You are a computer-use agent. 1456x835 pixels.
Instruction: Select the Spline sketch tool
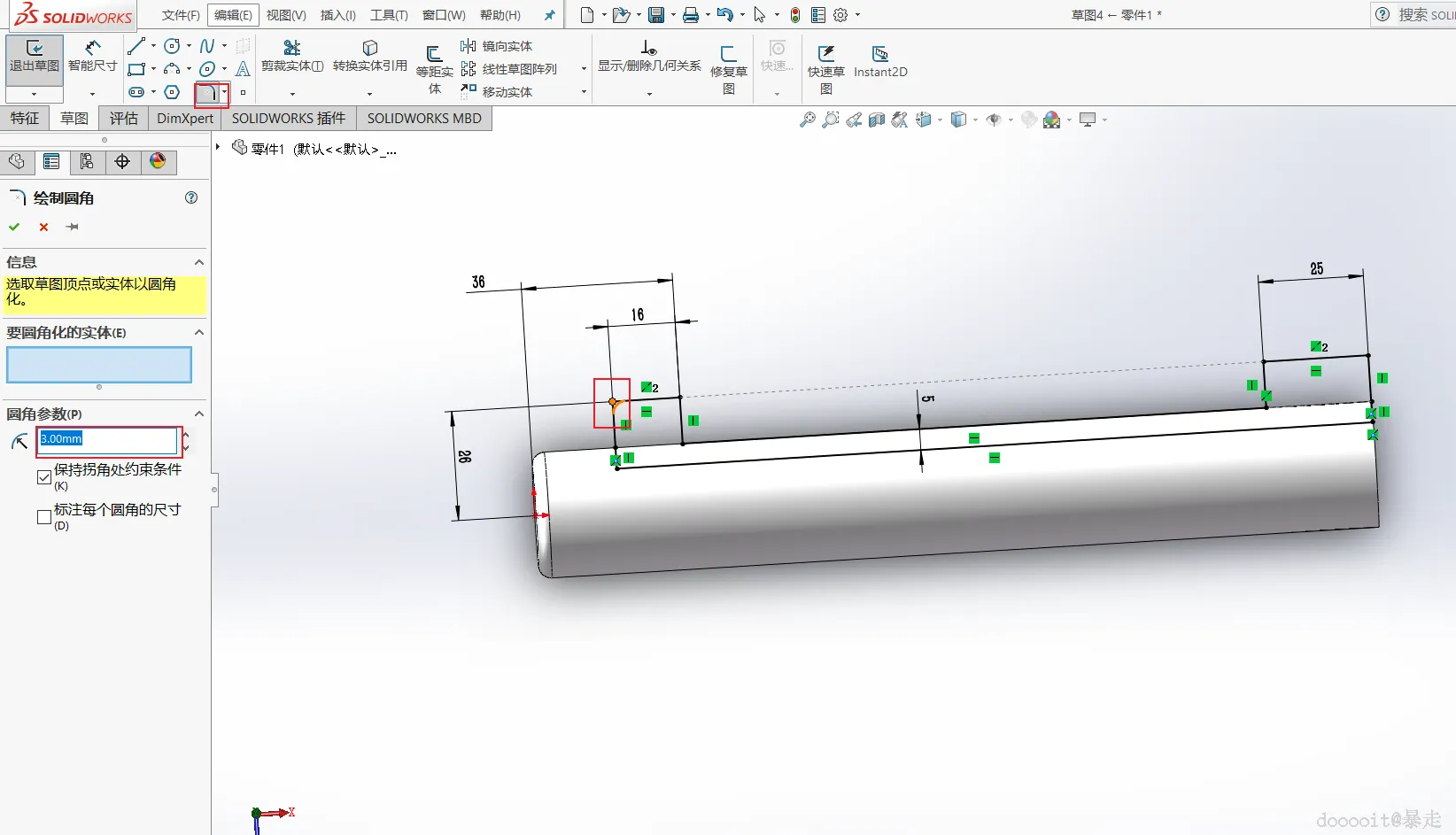(206, 46)
